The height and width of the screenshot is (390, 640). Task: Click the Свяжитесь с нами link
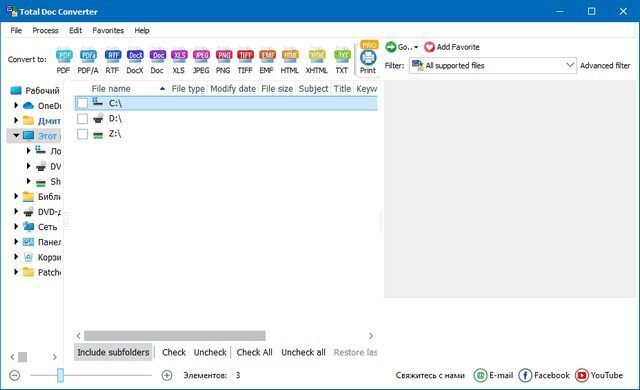430,375
